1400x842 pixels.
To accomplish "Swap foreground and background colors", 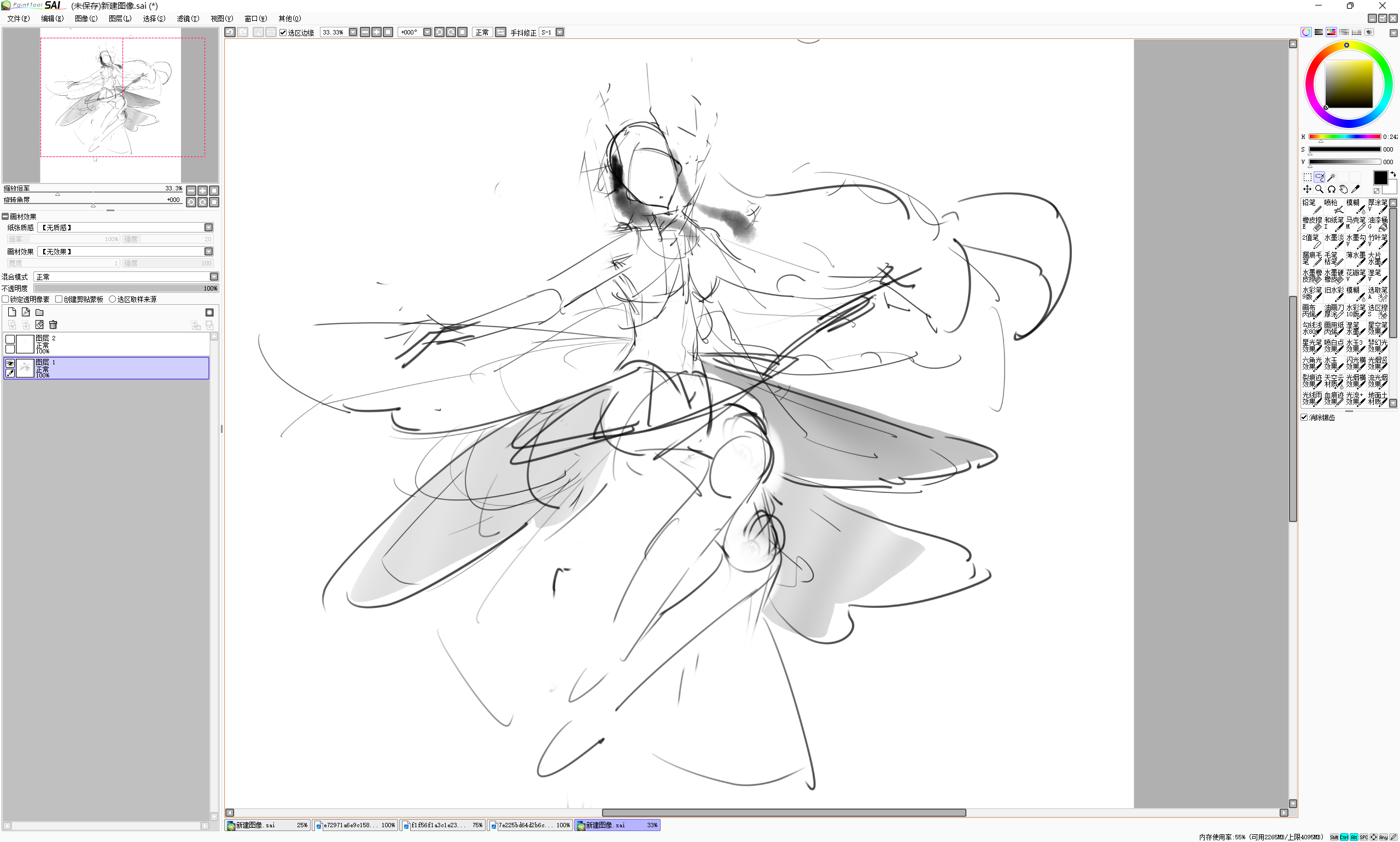I will (x=1393, y=174).
